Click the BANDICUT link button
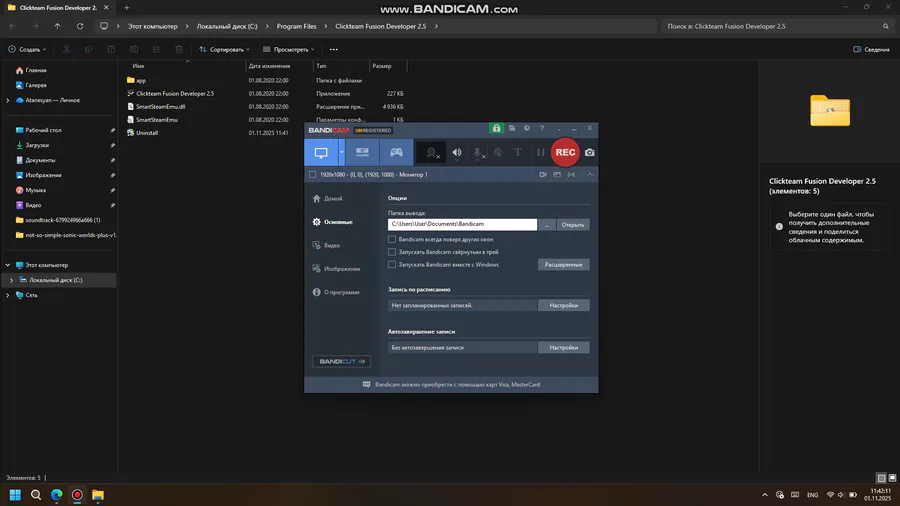The width and height of the screenshot is (900, 506). [x=342, y=361]
